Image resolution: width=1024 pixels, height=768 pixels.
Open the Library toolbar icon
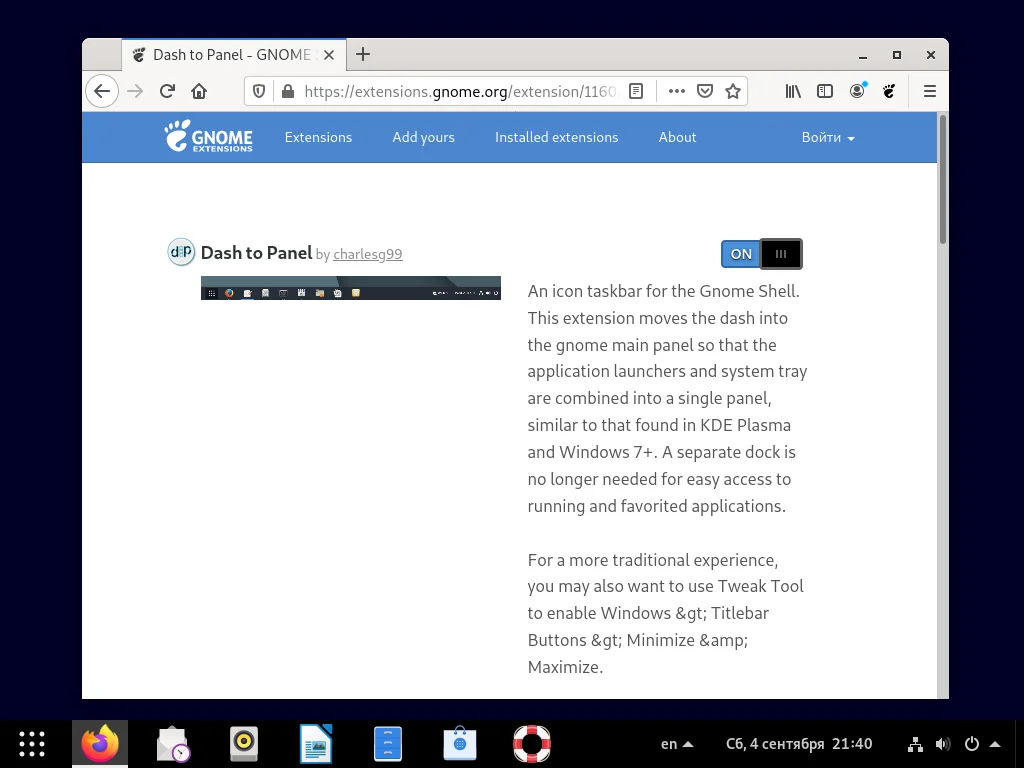coord(792,91)
